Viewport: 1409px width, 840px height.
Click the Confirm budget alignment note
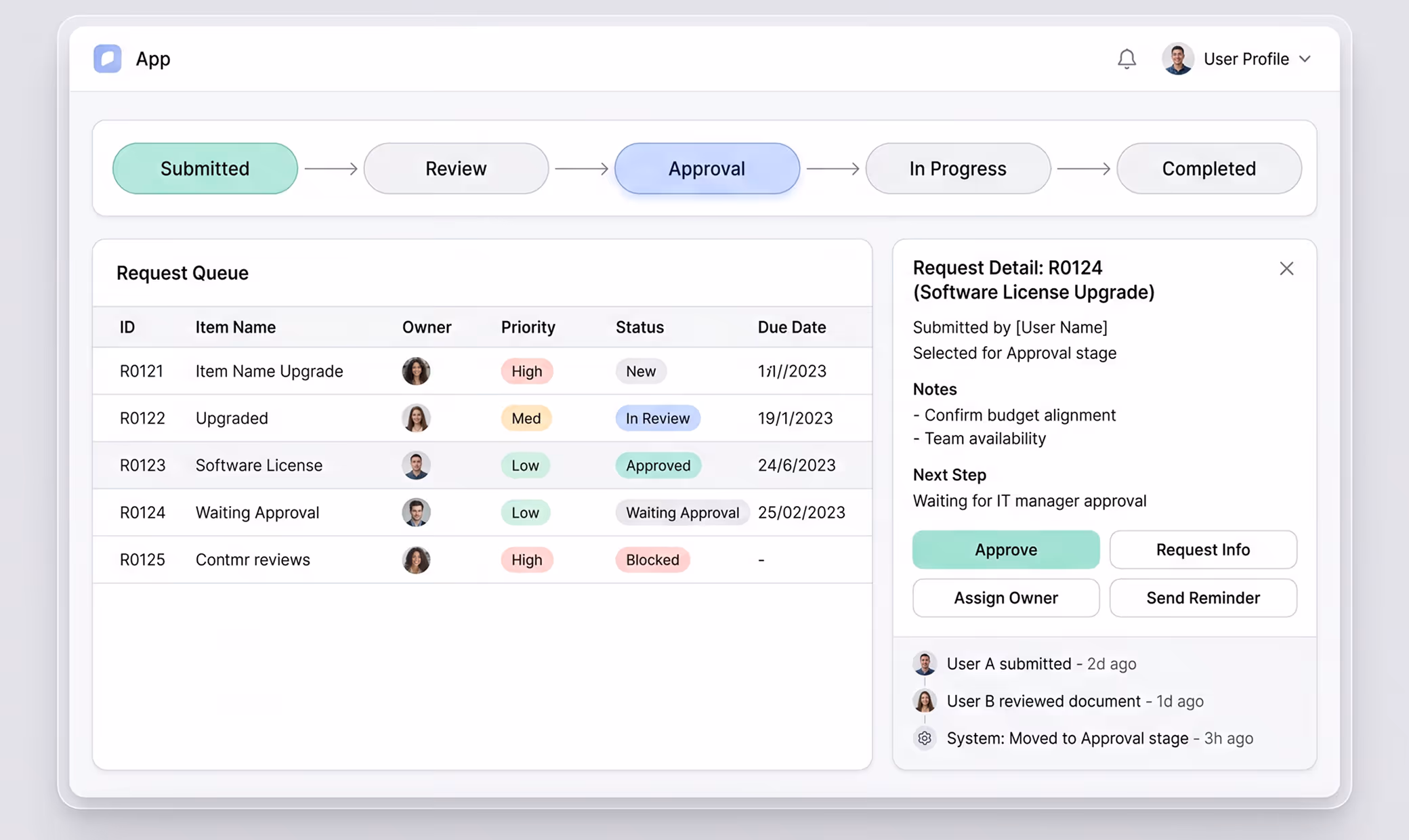(x=1014, y=415)
